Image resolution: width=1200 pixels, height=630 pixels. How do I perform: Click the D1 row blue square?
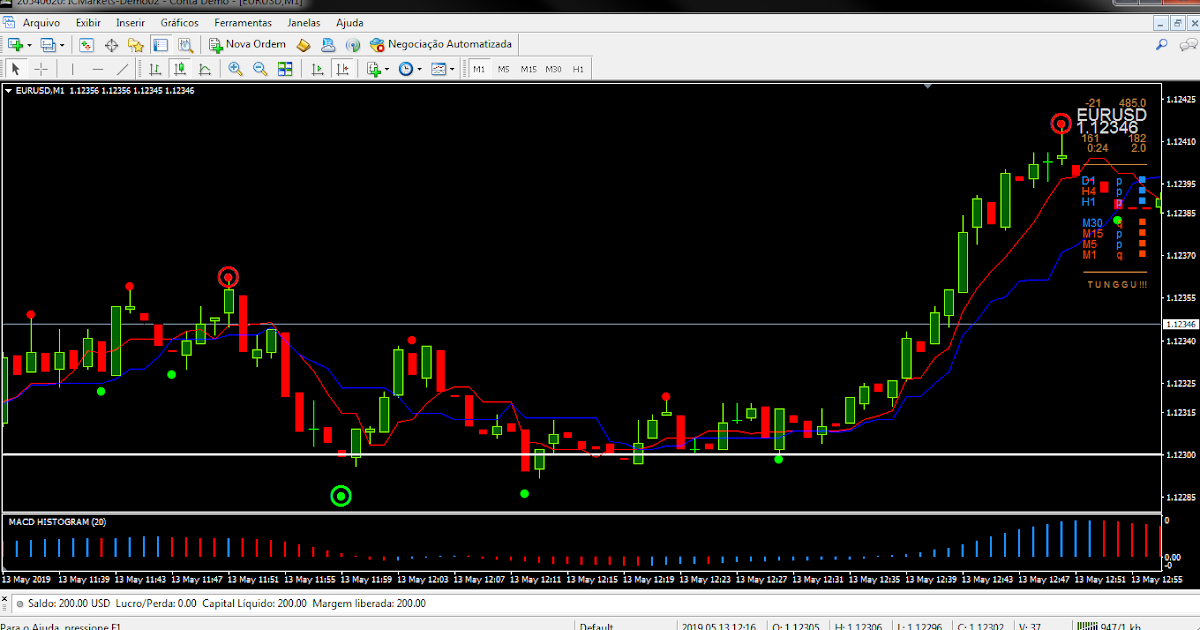tap(1142, 179)
